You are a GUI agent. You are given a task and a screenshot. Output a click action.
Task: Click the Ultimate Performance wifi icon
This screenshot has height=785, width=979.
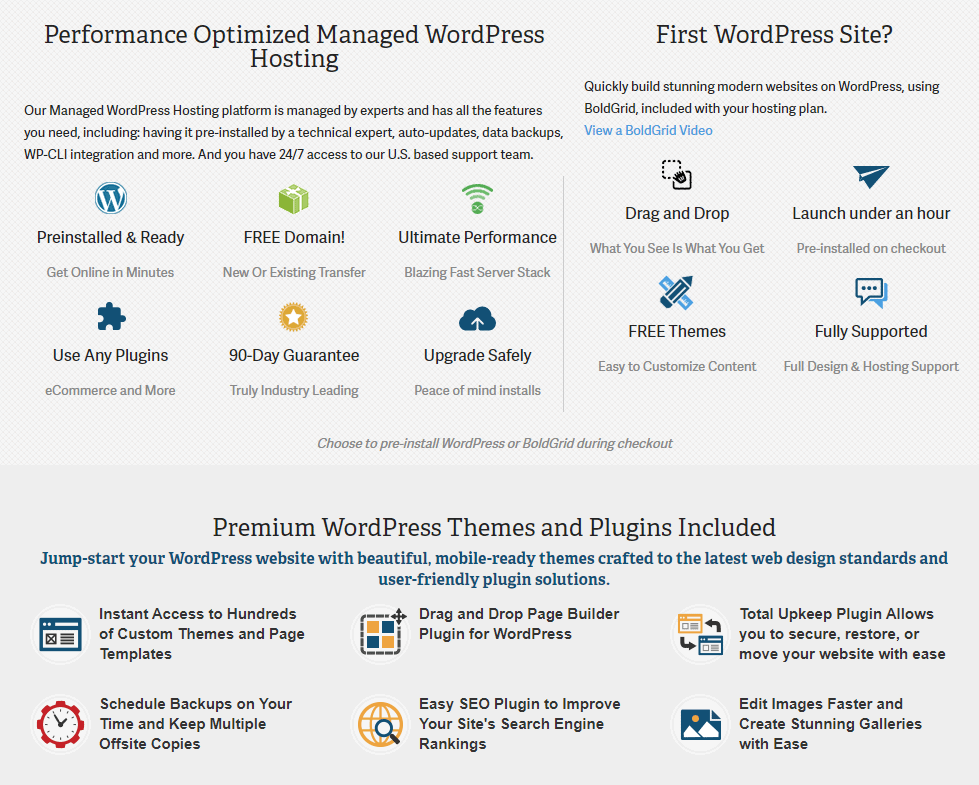(x=477, y=198)
